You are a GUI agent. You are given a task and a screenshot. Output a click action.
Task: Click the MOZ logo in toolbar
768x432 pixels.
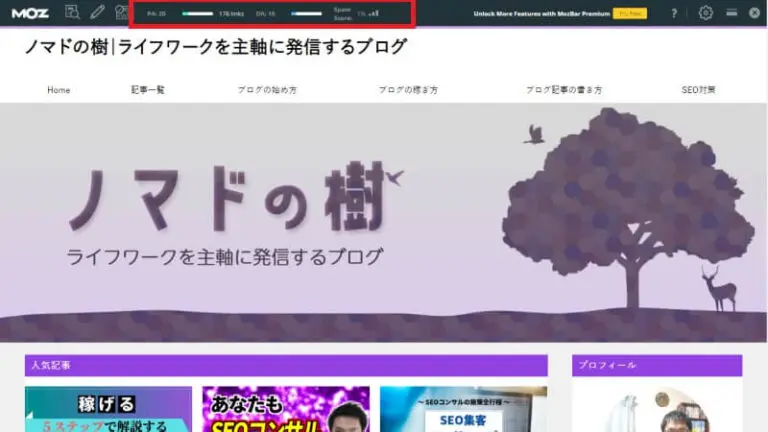[x=30, y=13]
